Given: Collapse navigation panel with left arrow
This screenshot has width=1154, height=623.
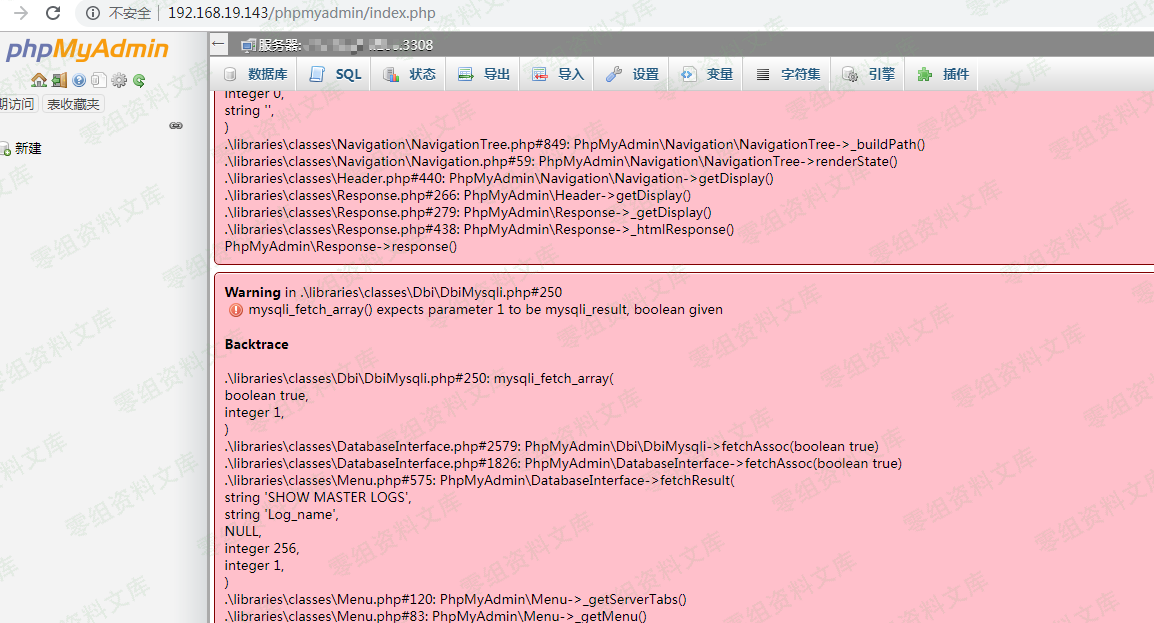Looking at the screenshot, I should pos(219,45).
